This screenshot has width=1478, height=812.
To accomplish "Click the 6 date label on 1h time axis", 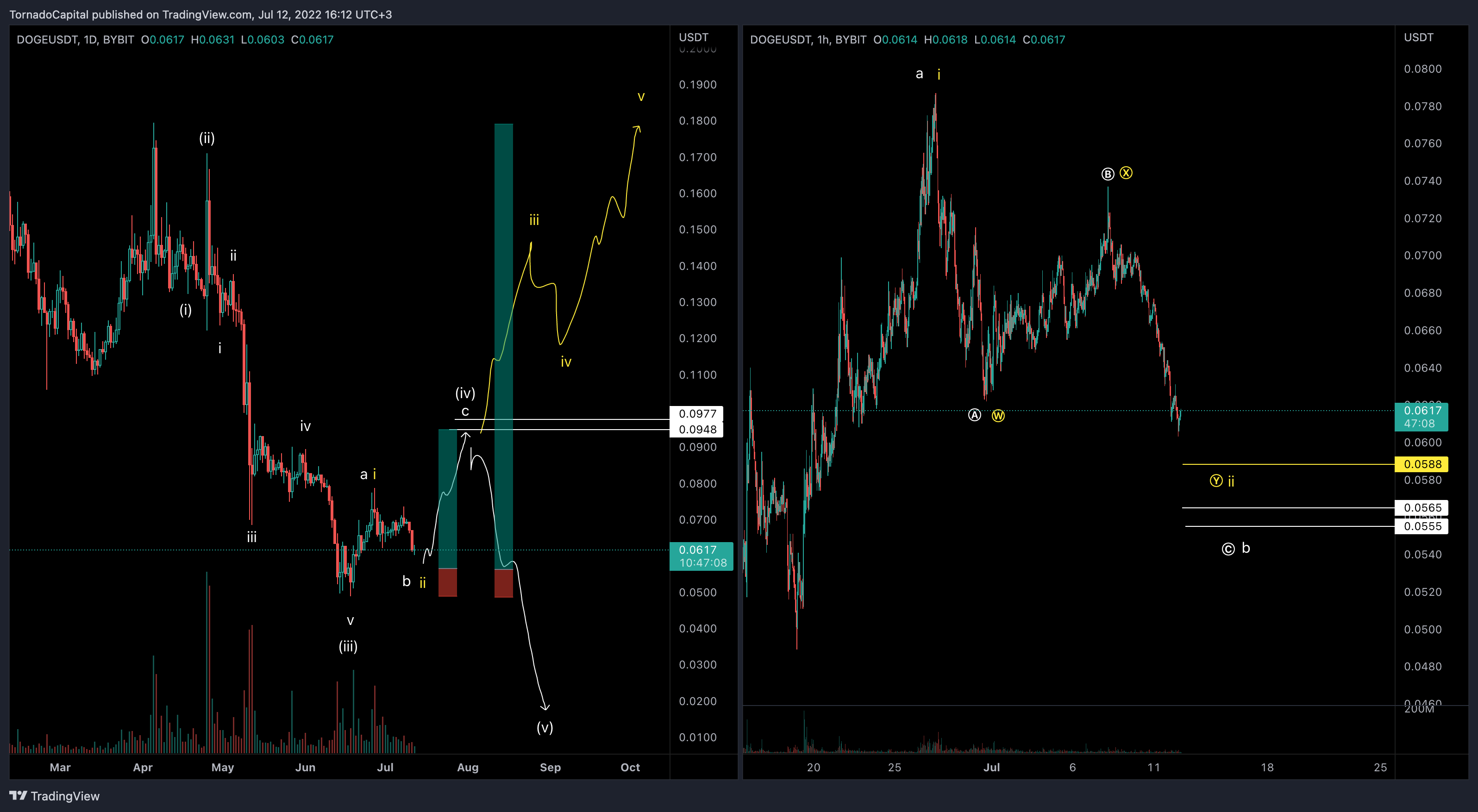I will (1072, 767).
